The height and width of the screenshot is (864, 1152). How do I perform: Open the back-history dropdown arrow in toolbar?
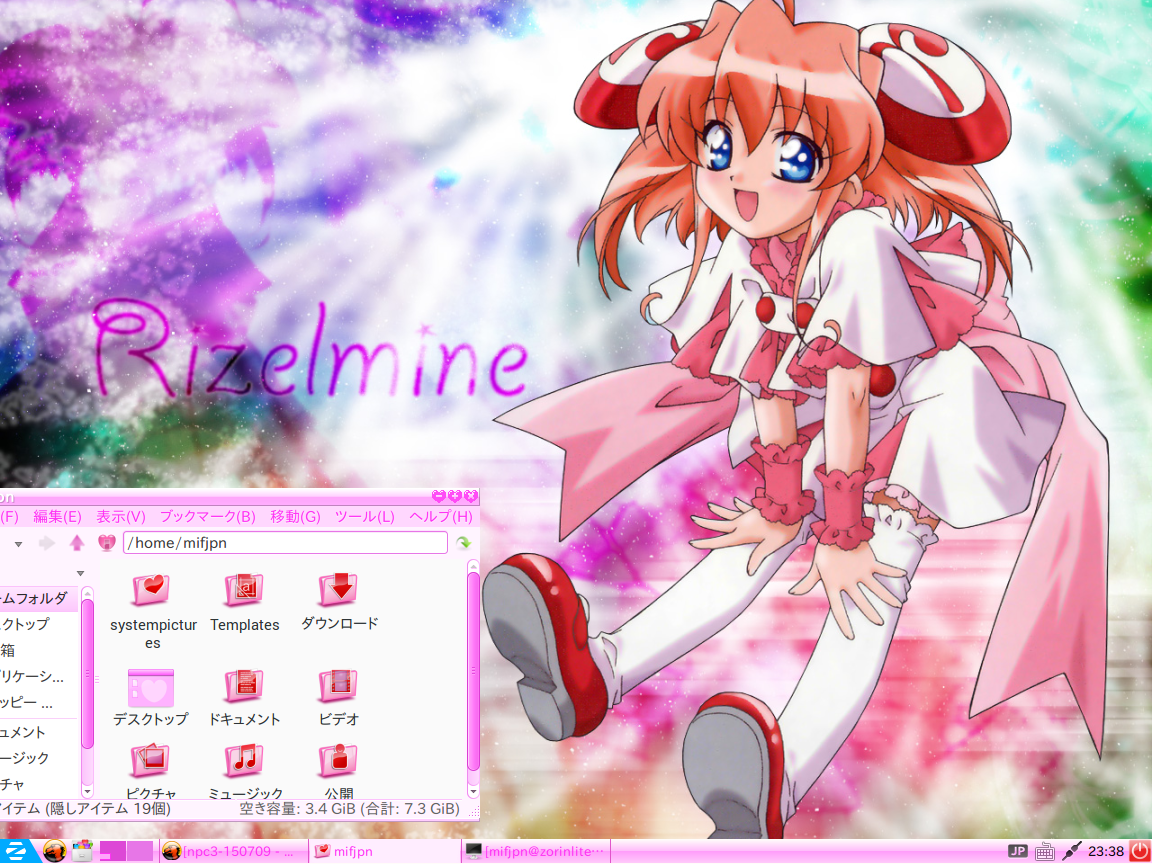coord(18,544)
